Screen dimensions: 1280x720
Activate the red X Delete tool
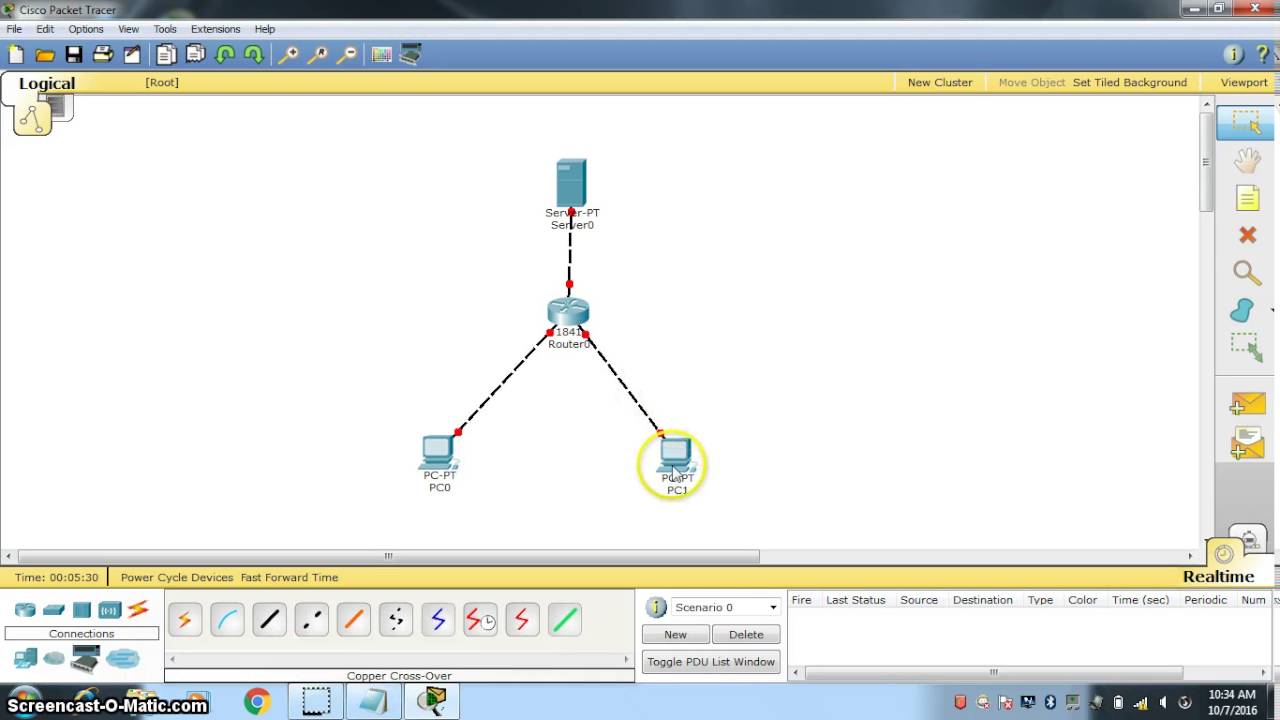tap(1247, 235)
